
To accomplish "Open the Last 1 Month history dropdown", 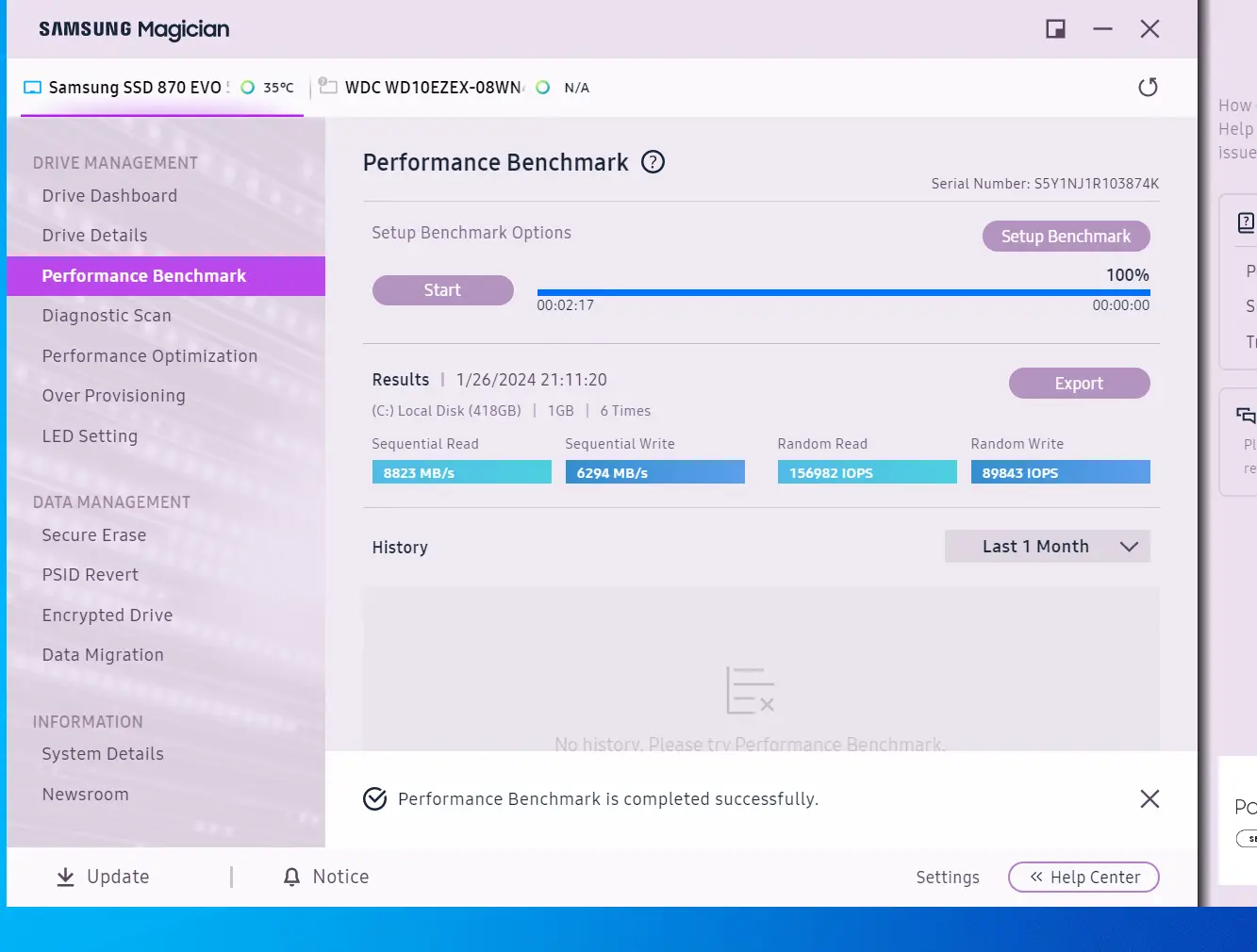I will pos(1047,547).
